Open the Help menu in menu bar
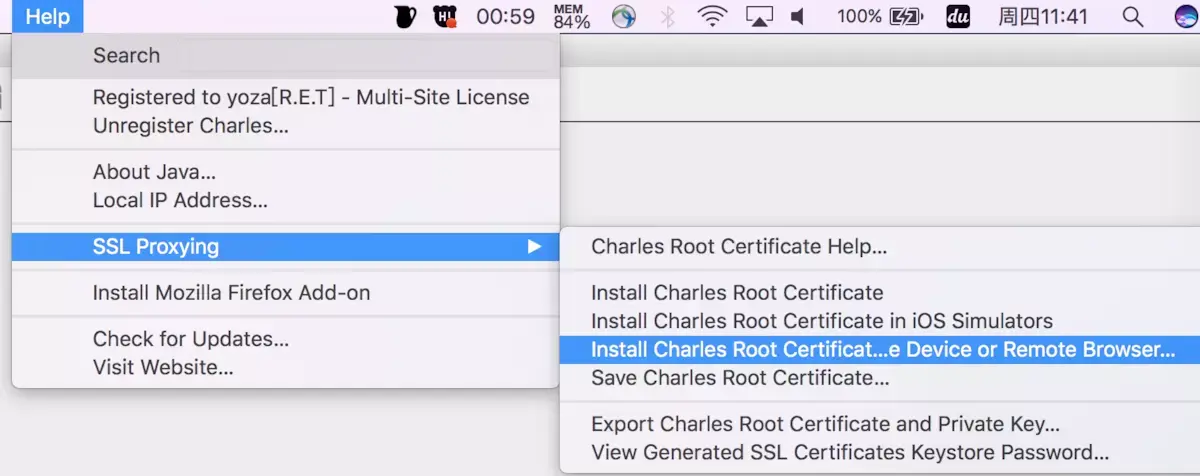The height and width of the screenshot is (476, 1200). coord(48,16)
